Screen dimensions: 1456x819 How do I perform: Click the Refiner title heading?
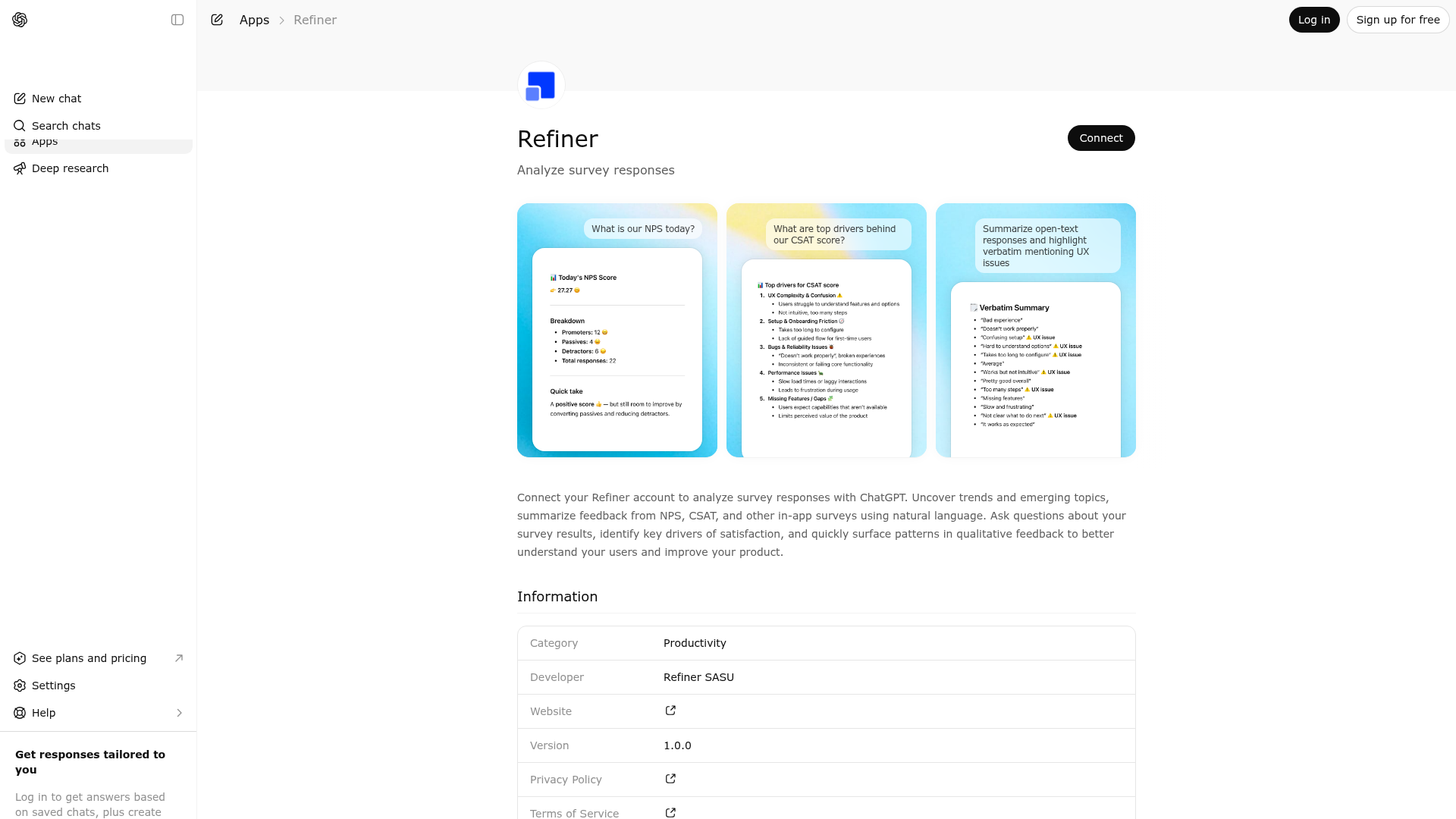[x=557, y=139]
